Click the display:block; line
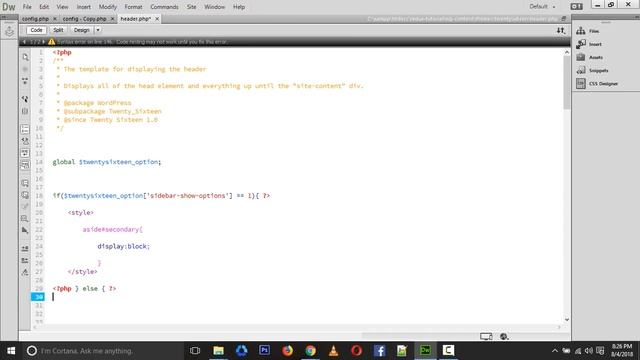The width and height of the screenshot is (640, 360). pos(124,247)
